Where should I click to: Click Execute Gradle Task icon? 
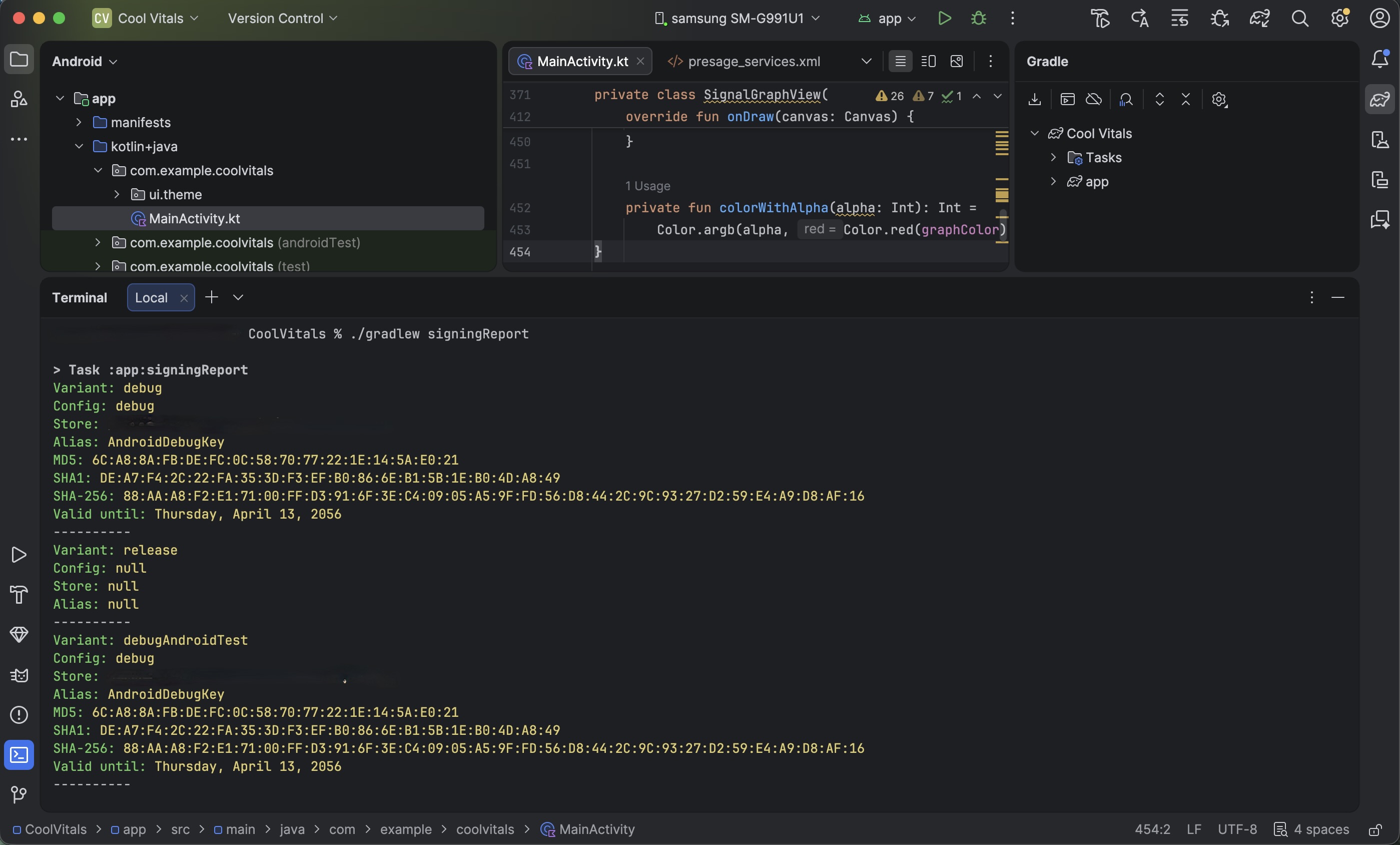point(1068,100)
